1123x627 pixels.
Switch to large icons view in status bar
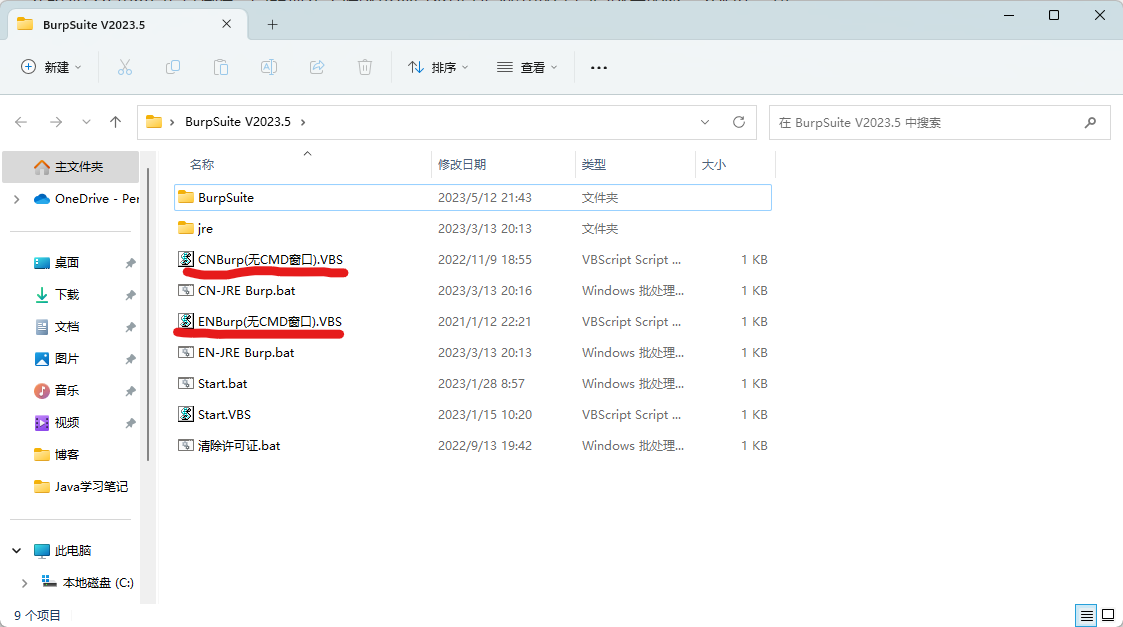[1108, 615]
